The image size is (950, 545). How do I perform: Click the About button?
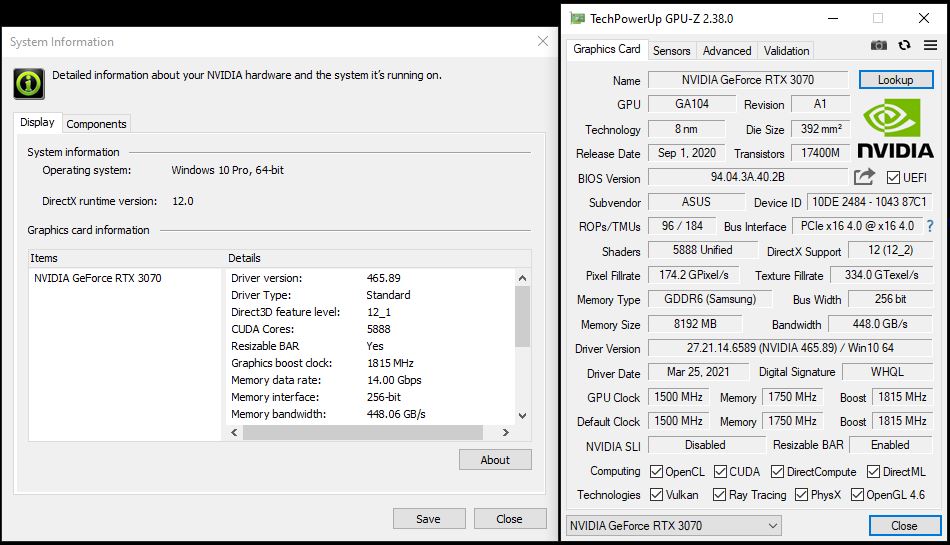click(x=495, y=460)
